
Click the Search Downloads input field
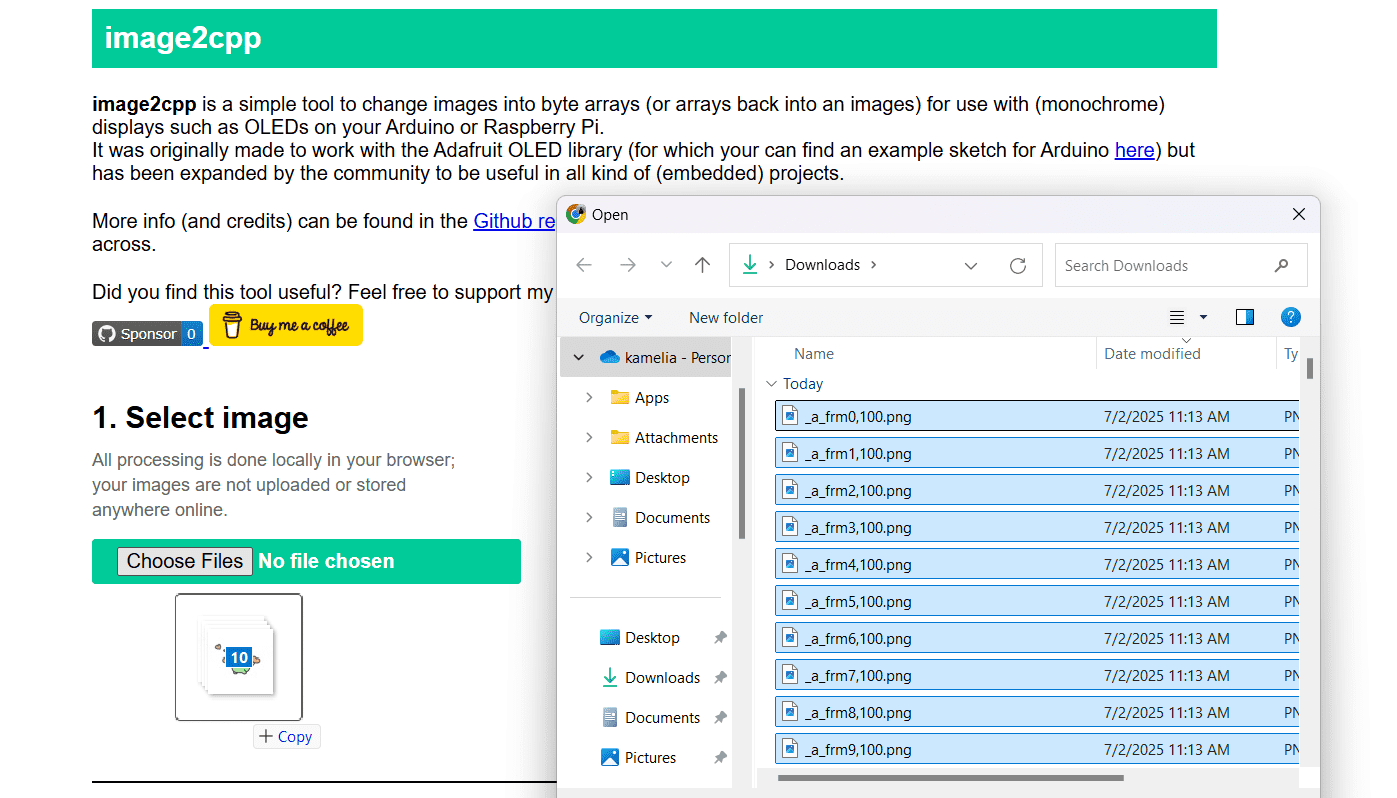pos(1165,265)
